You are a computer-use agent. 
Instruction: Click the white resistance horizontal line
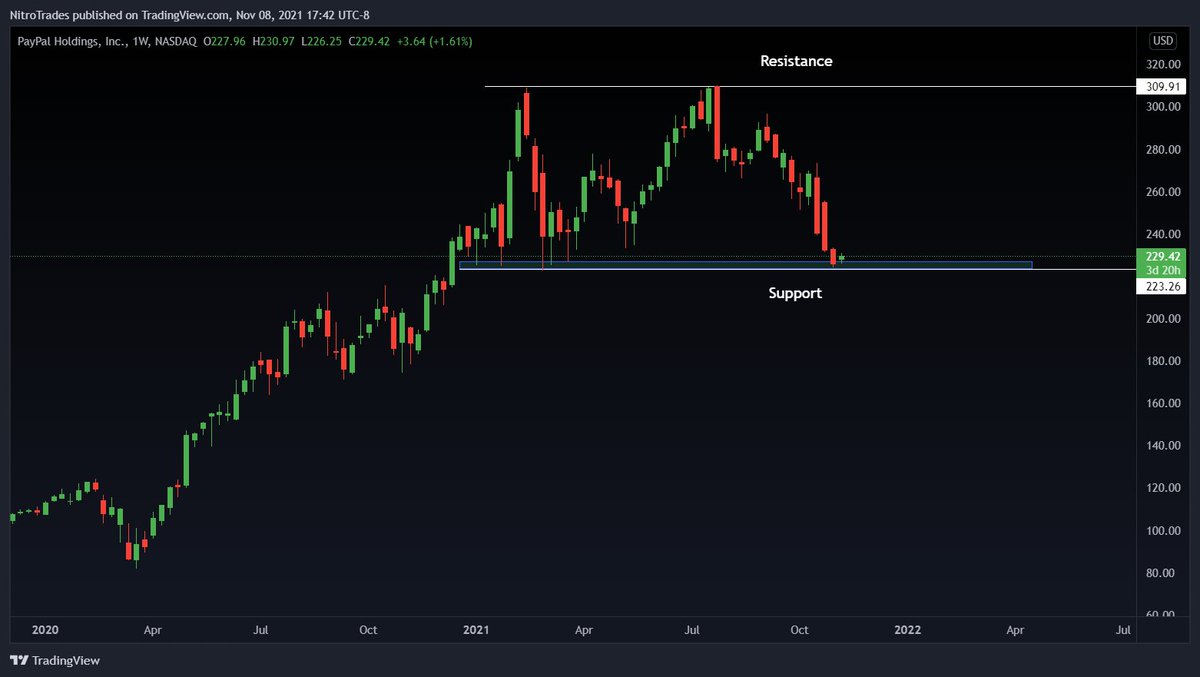[810, 87]
